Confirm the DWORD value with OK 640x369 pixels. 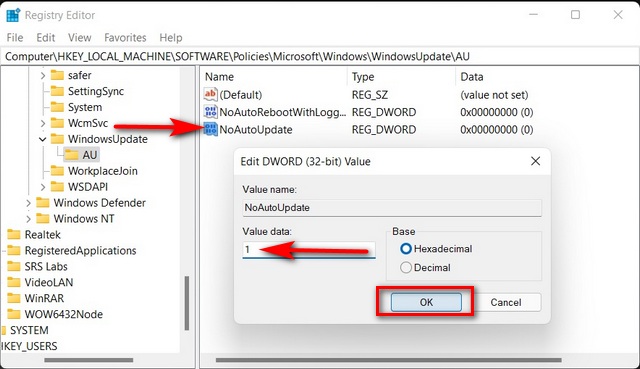click(426, 302)
